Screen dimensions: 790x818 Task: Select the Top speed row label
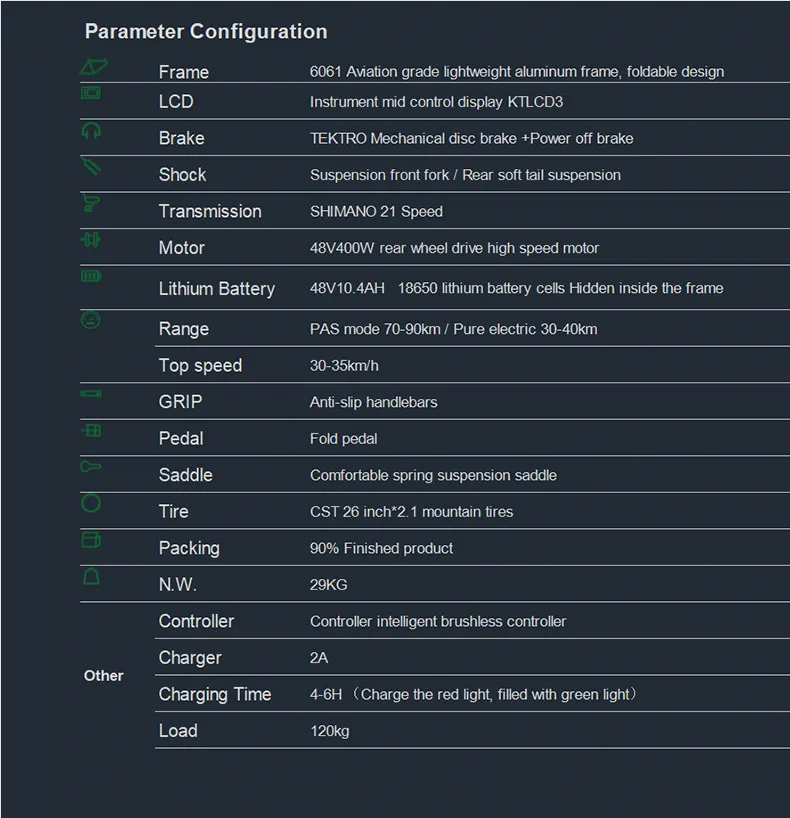[200, 366]
